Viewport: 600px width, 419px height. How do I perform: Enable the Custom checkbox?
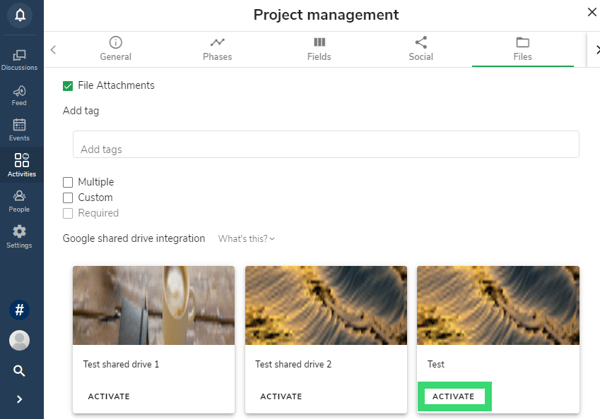pos(68,197)
